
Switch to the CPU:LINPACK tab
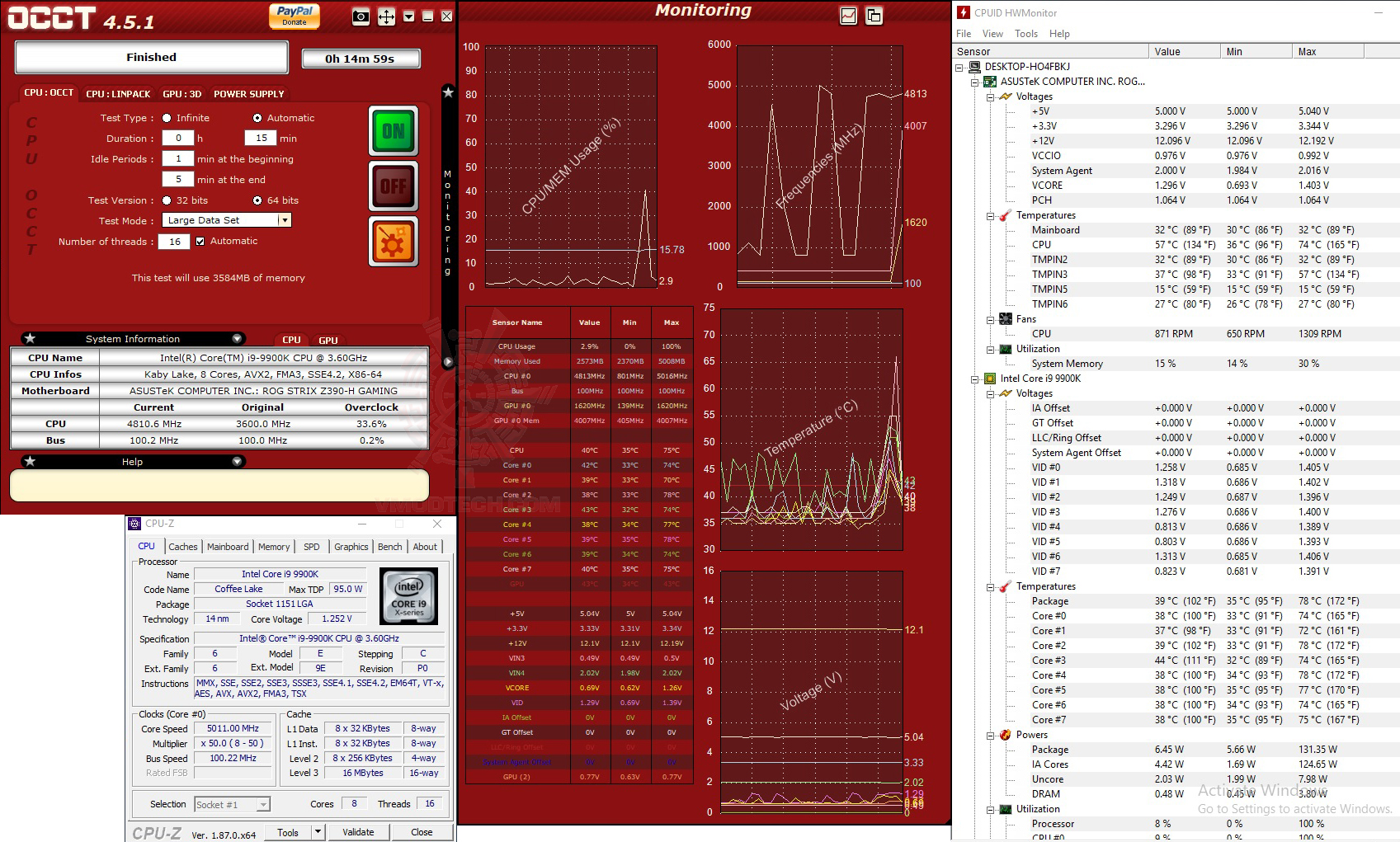[118, 94]
